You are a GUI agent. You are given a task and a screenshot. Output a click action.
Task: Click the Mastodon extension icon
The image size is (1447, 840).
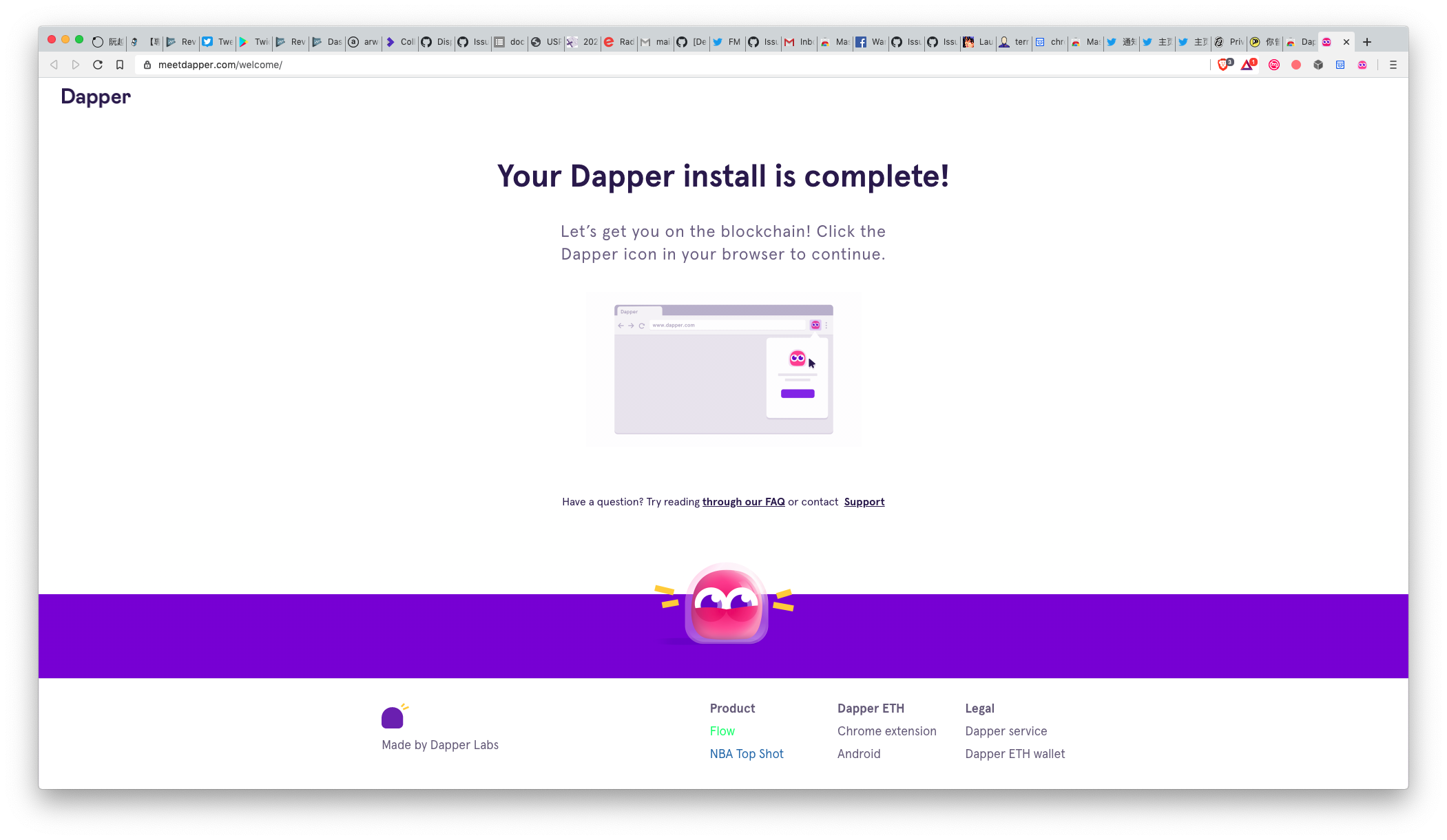tap(1273, 65)
